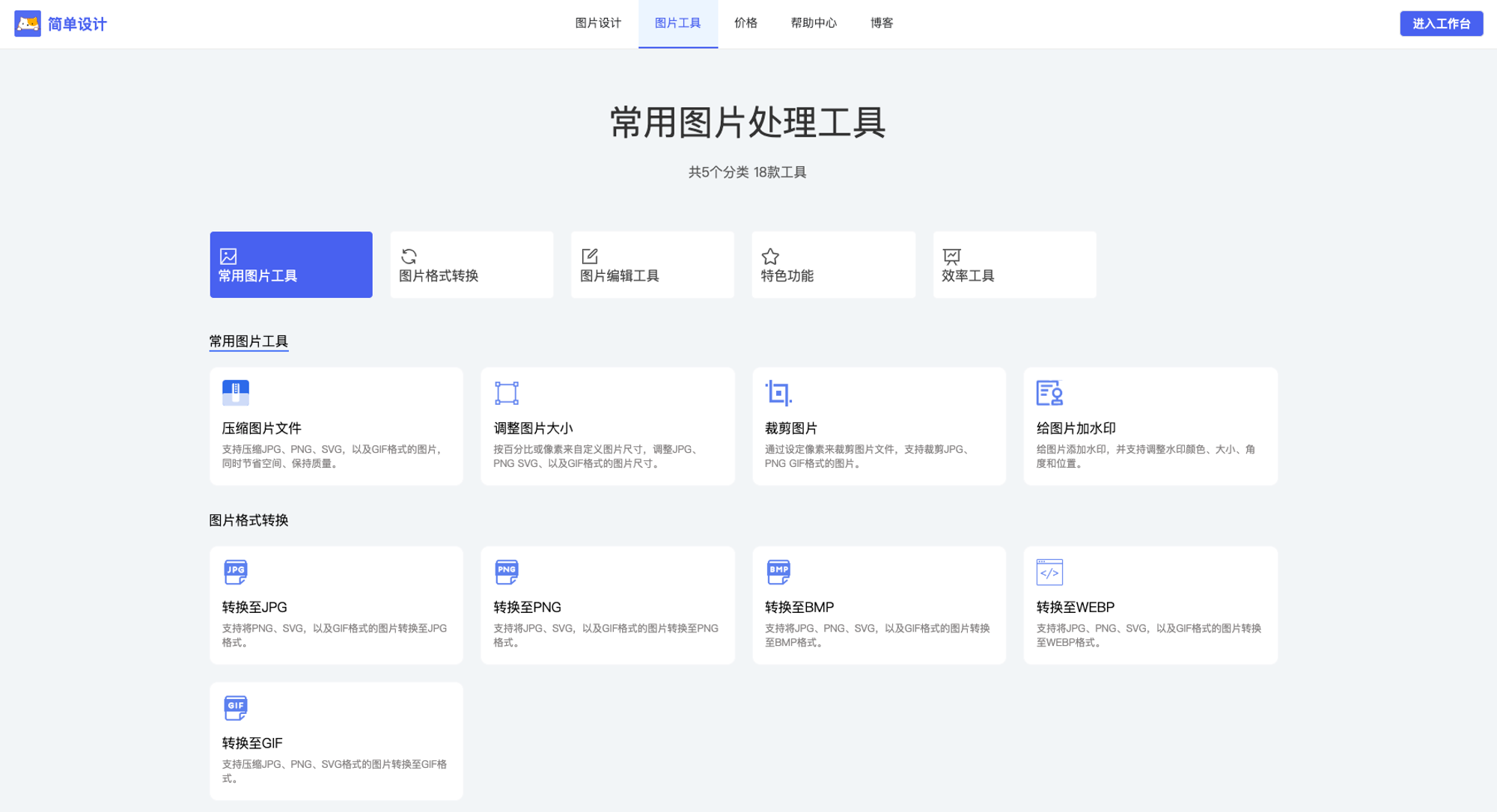Open the 转换至GIF tool card title
The width and height of the screenshot is (1497, 812).
tap(252, 743)
